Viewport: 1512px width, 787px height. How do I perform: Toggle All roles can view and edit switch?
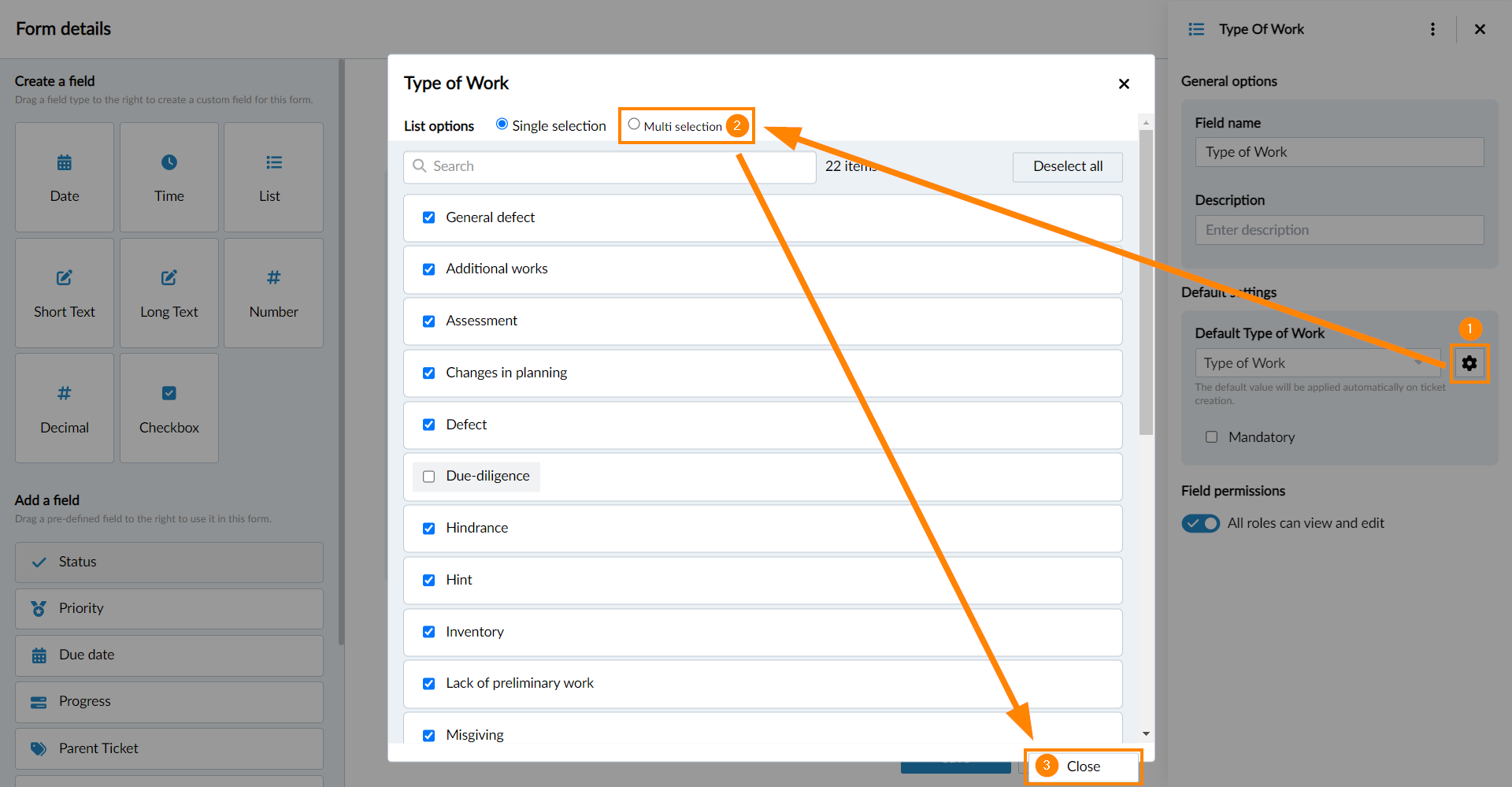tap(1200, 523)
